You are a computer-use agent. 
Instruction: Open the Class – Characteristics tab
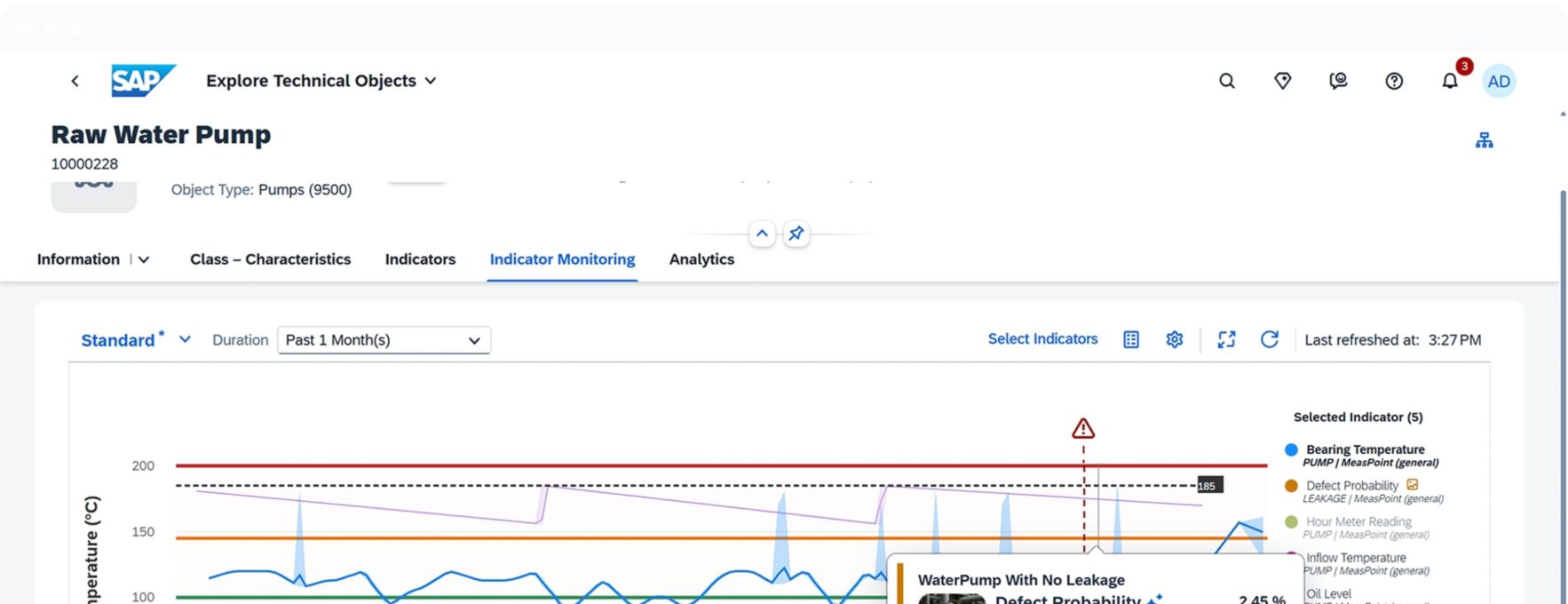pos(270,259)
